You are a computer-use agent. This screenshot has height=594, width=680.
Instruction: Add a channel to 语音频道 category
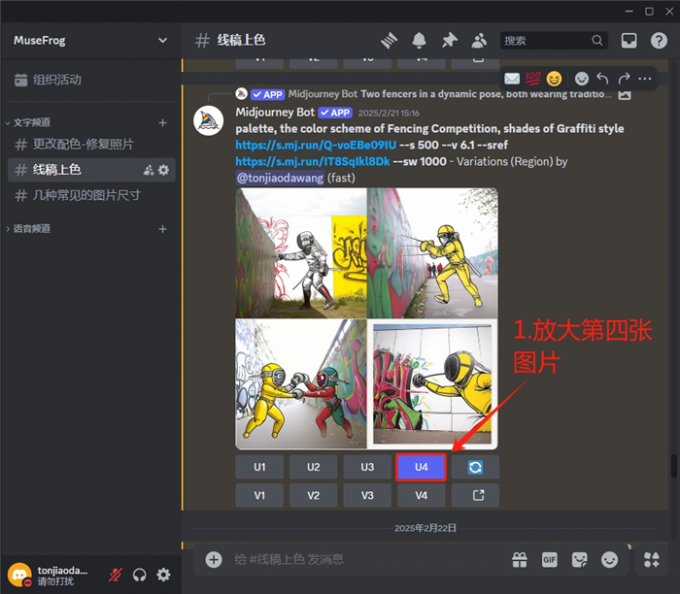click(163, 228)
